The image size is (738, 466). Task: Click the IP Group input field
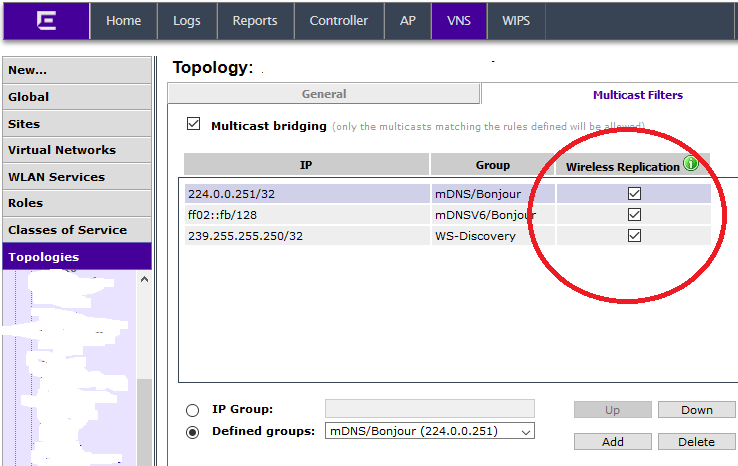[429, 408]
